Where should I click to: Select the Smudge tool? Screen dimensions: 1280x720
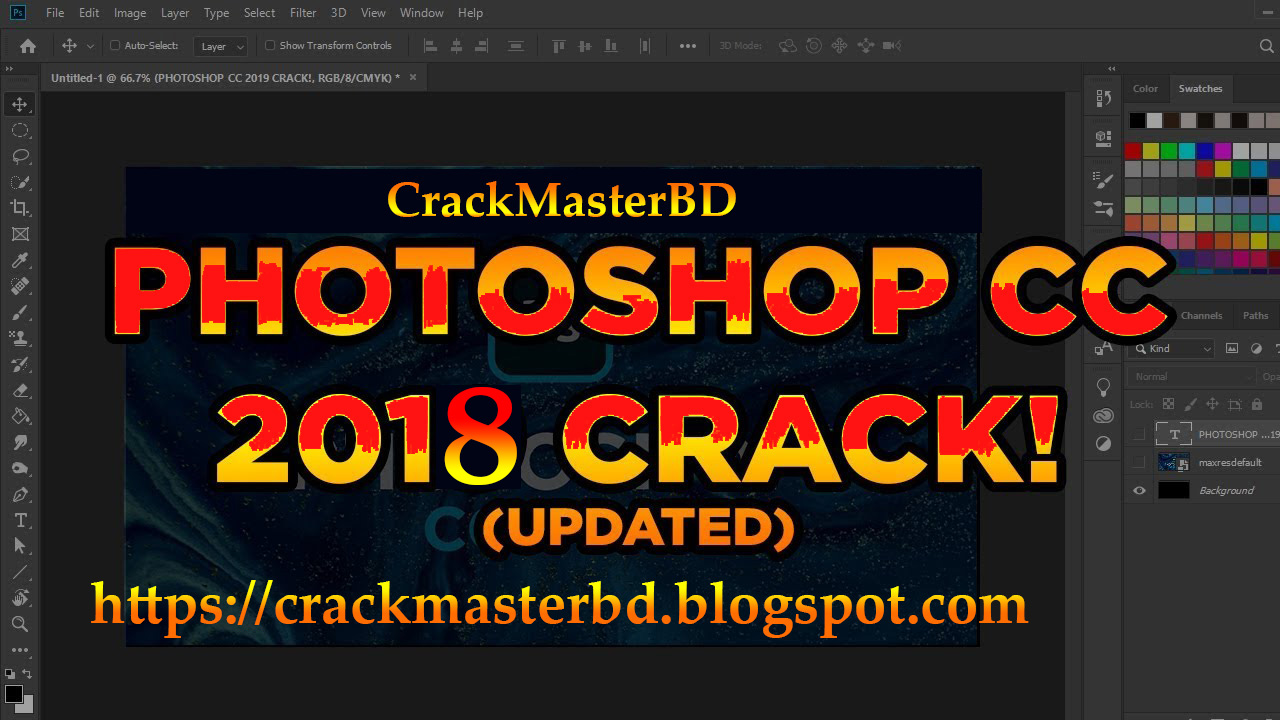click(x=19, y=442)
